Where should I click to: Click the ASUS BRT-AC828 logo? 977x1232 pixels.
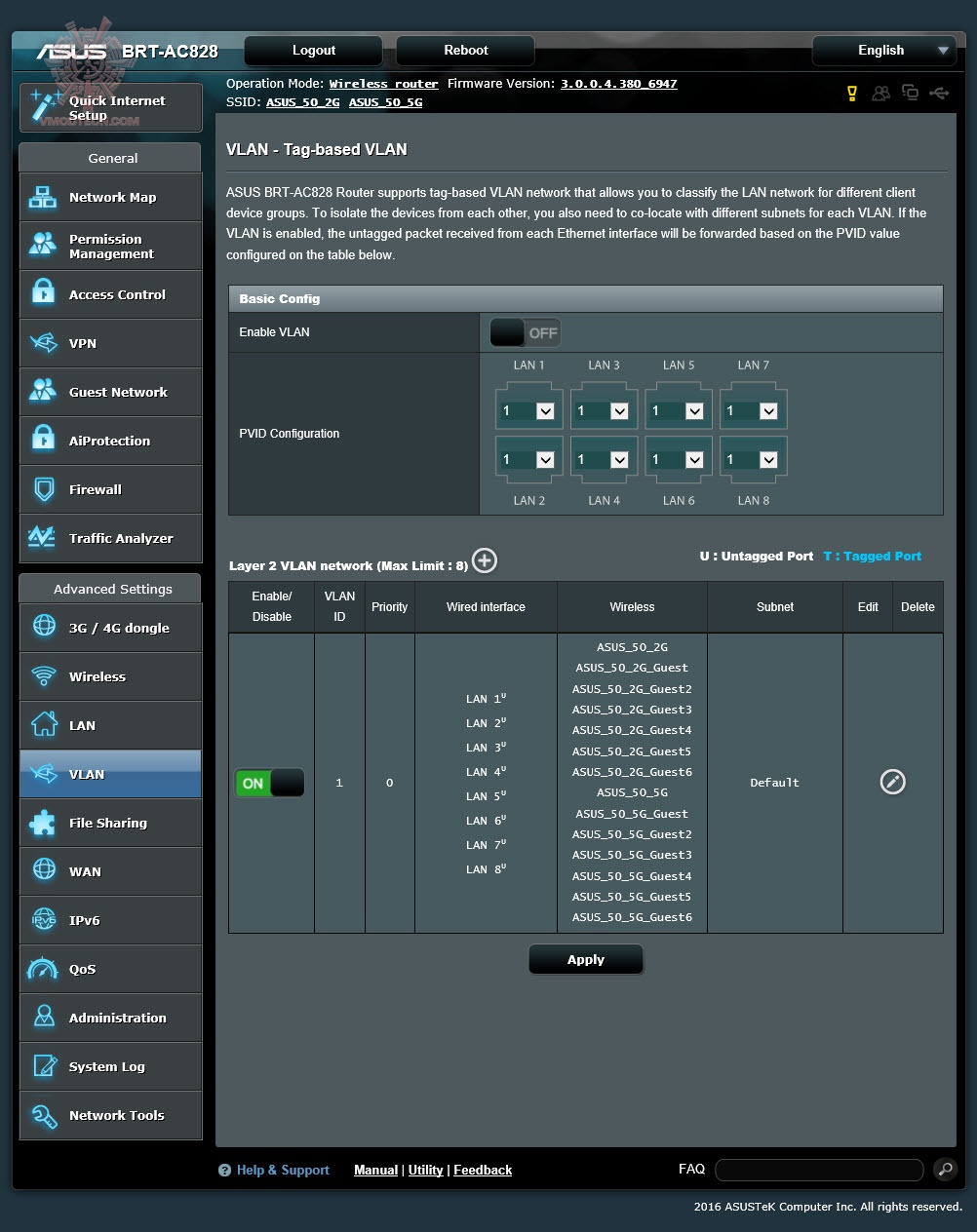pos(128,51)
